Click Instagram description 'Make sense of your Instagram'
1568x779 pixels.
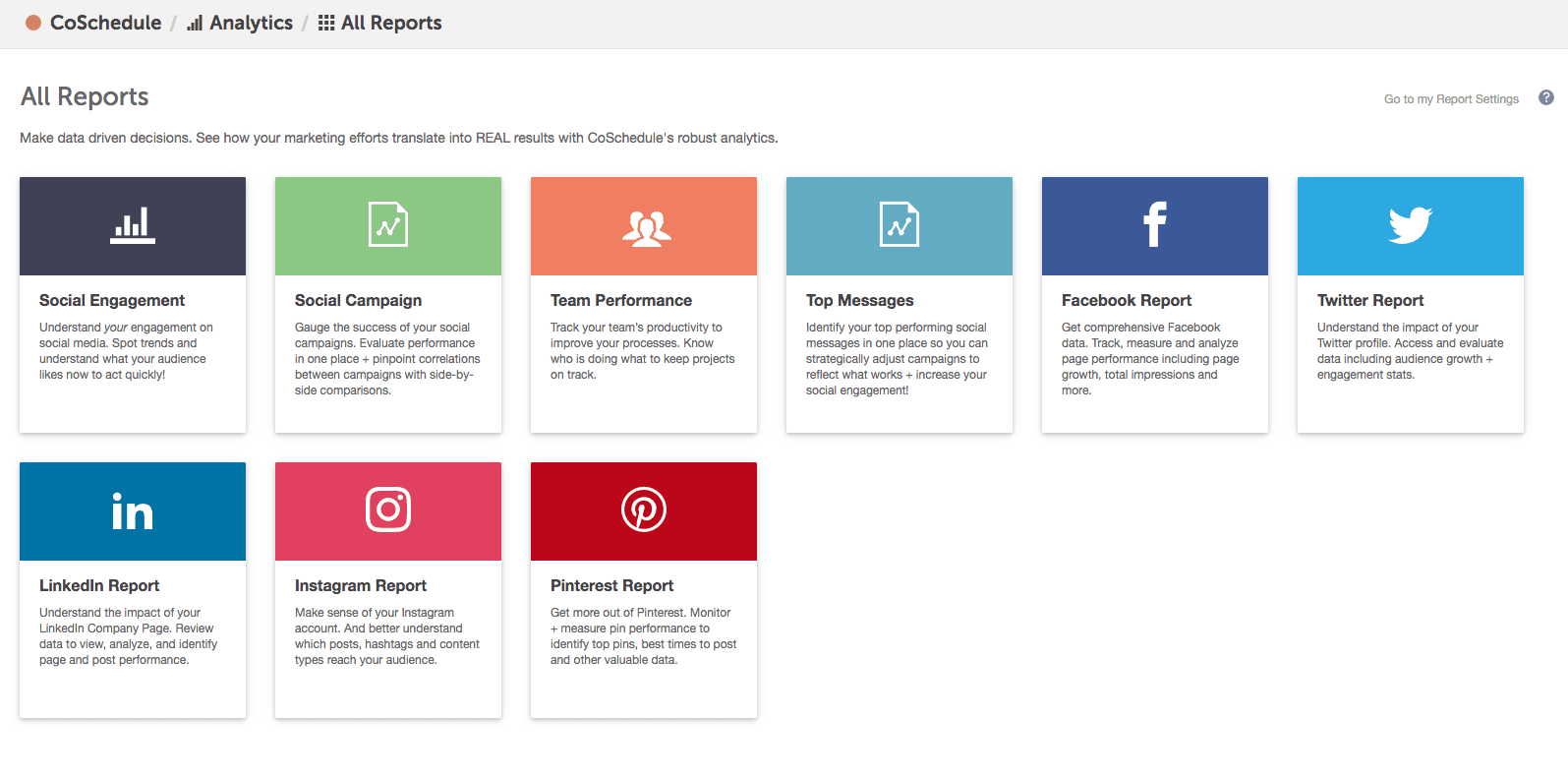(x=387, y=636)
